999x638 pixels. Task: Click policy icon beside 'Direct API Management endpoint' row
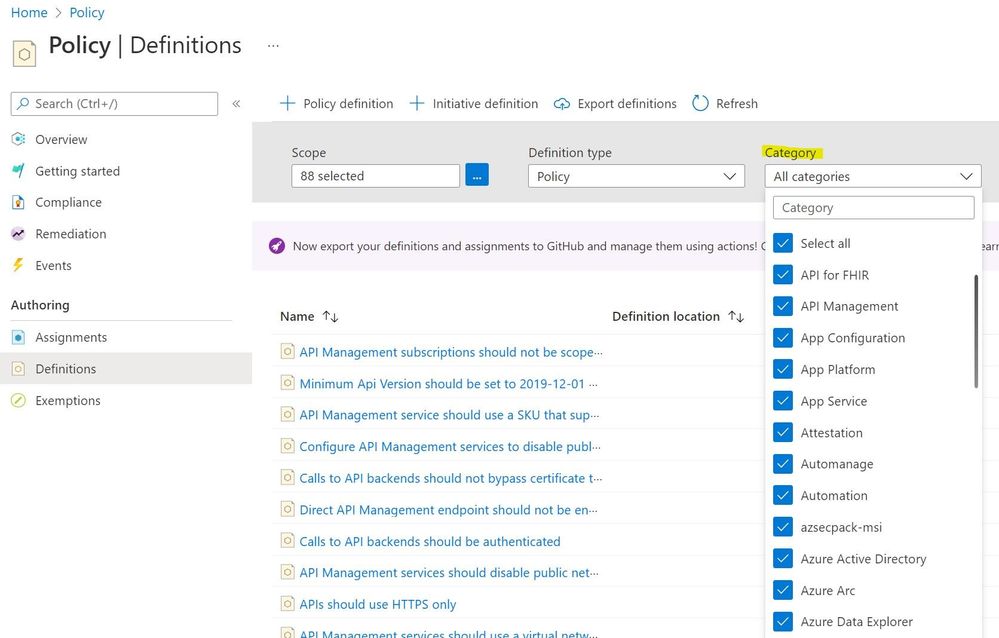pos(287,509)
